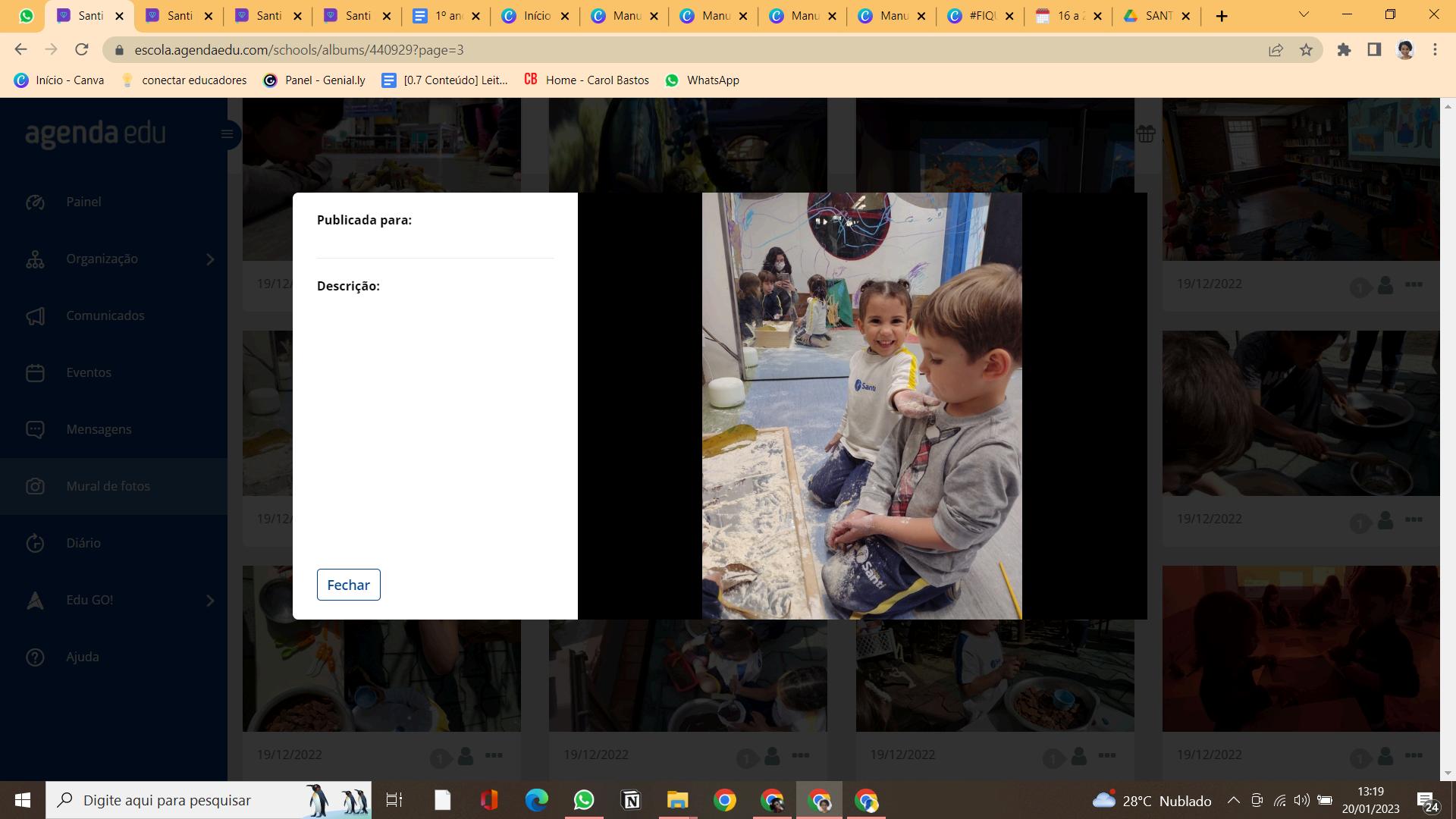Click the Diário icon in sidebar
Screen dimensions: 1456x819
(x=36, y=543)
